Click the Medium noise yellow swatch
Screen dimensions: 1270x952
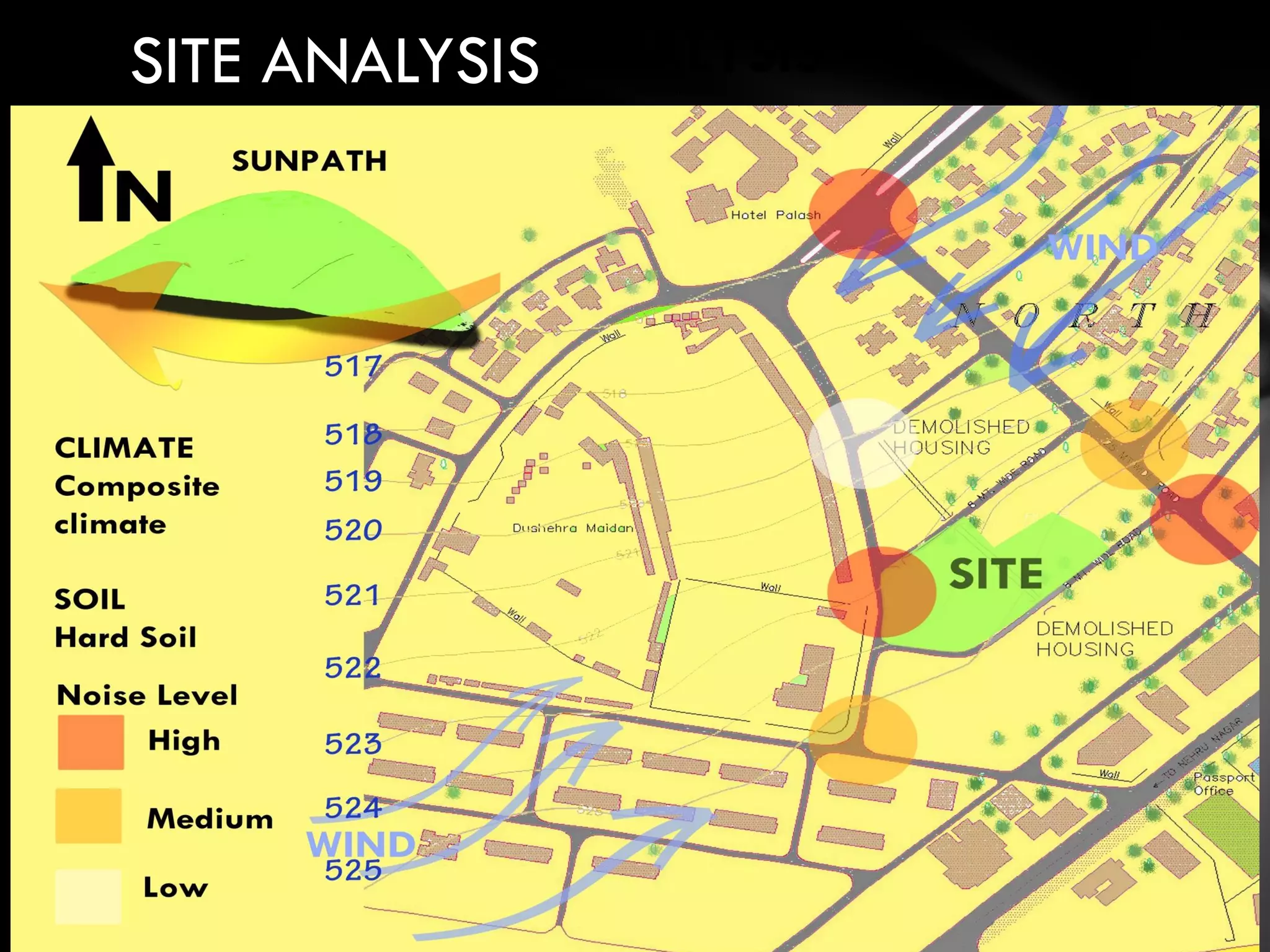click(x=88, y=816)
